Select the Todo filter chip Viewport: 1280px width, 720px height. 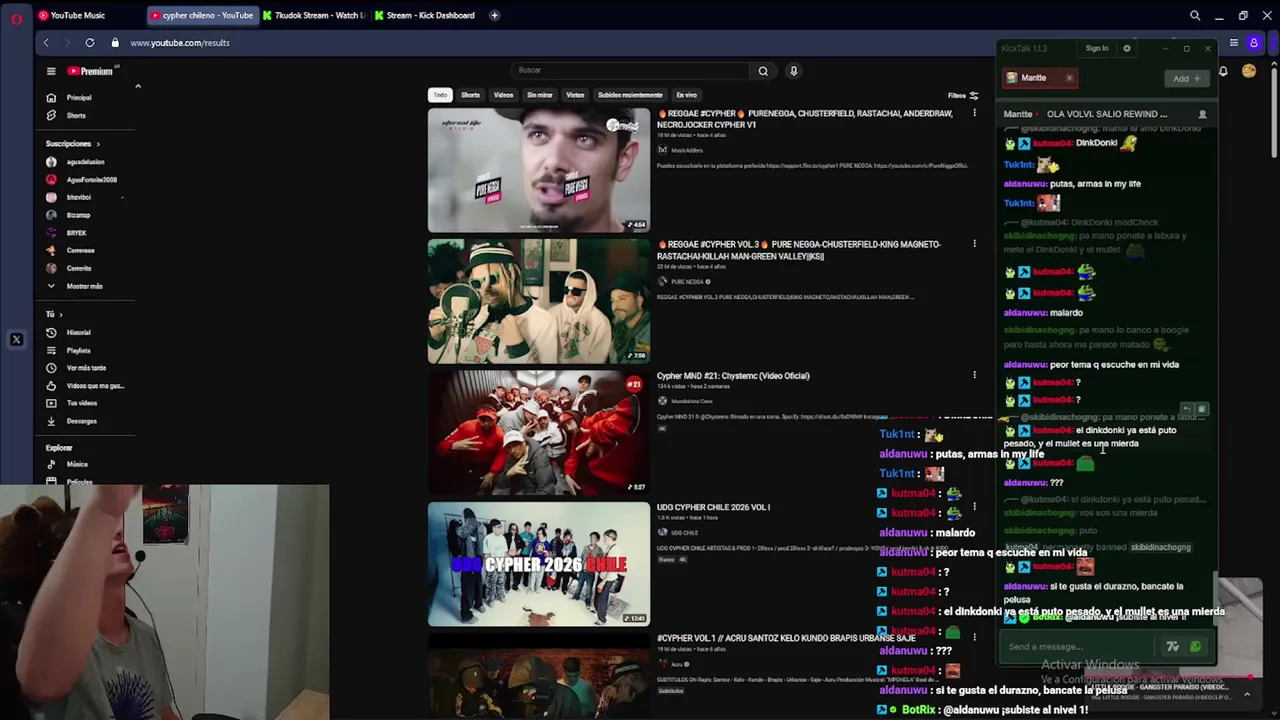tap(440, 95)
